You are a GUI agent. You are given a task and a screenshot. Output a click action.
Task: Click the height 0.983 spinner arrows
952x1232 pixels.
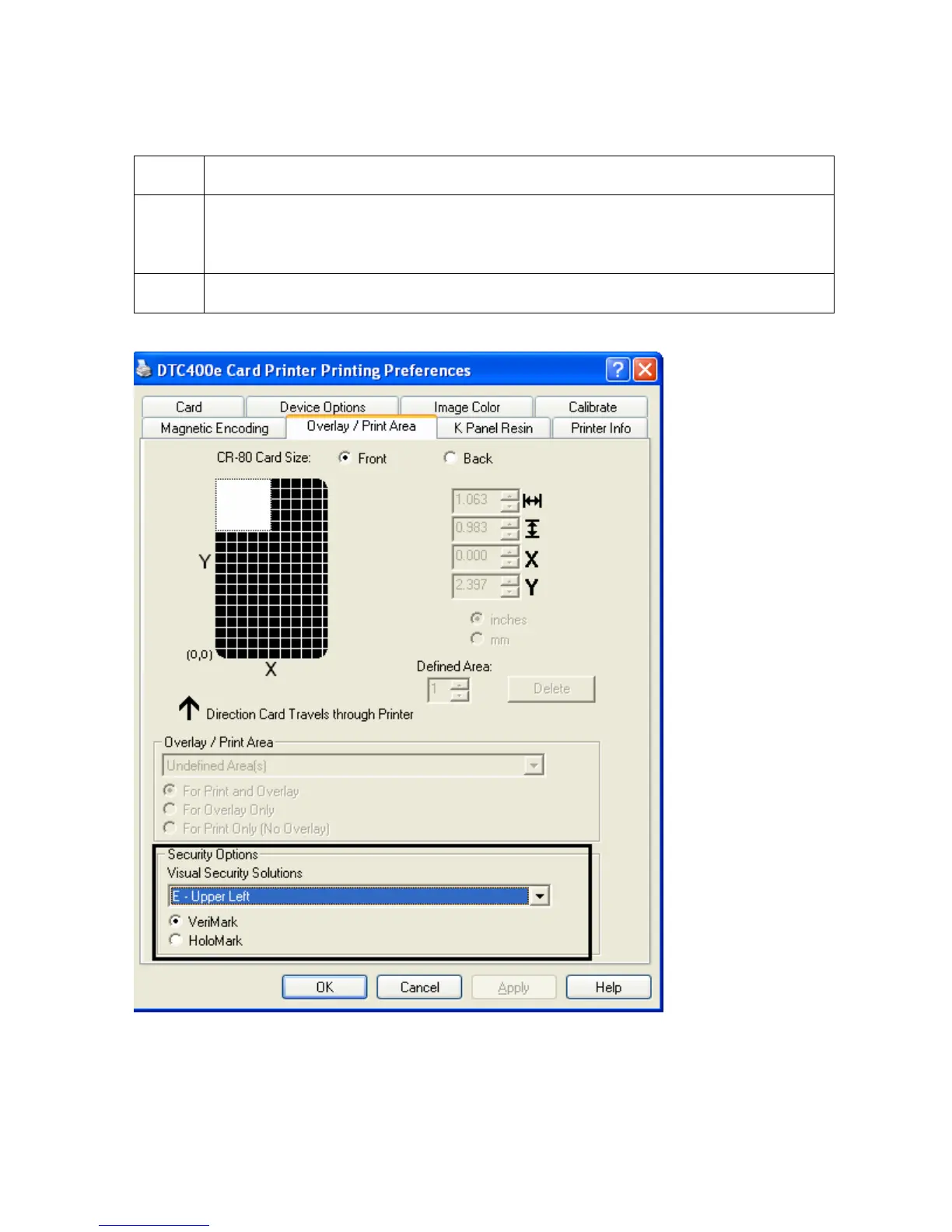509,529
